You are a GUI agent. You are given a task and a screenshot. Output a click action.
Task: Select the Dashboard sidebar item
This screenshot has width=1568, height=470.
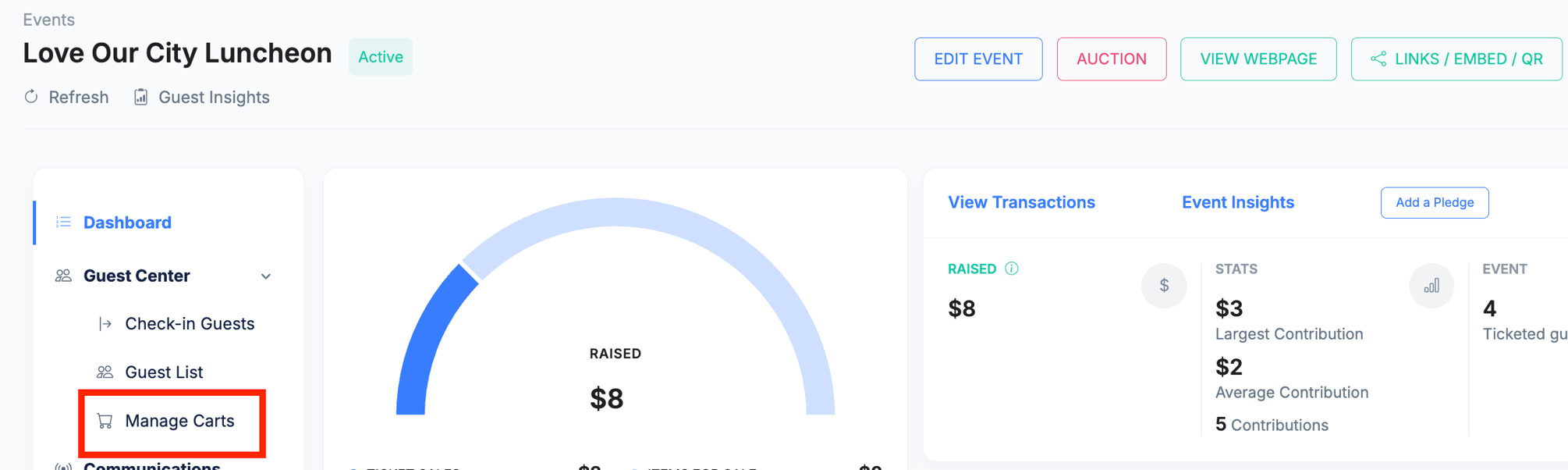pos(127,223)
